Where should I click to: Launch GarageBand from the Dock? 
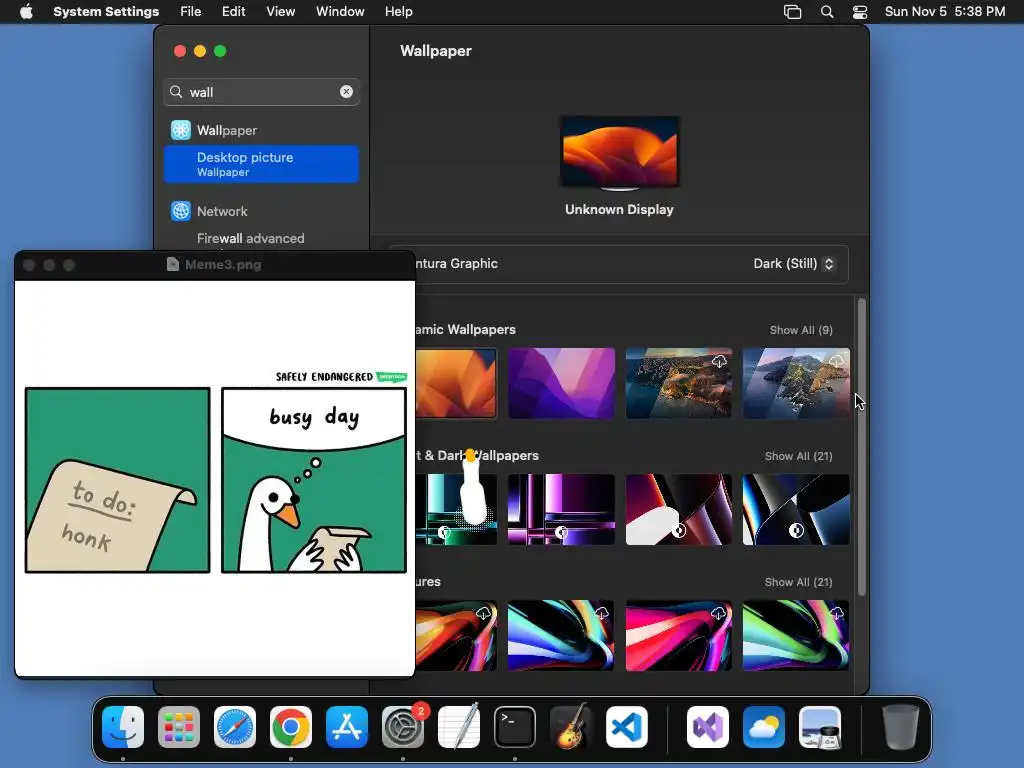(x=571, y=727)
